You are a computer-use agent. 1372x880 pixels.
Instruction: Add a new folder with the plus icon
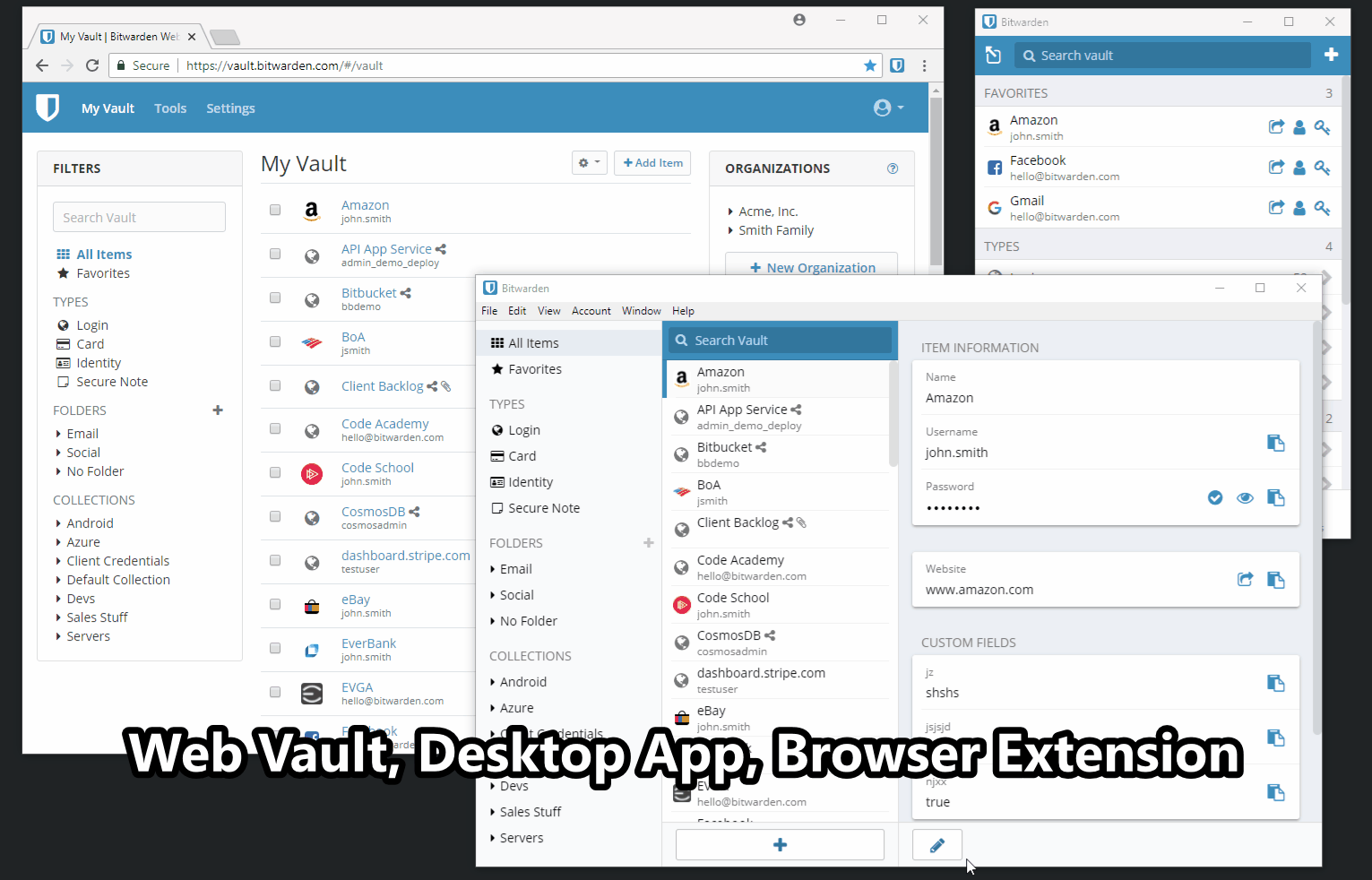pos(217,410)
